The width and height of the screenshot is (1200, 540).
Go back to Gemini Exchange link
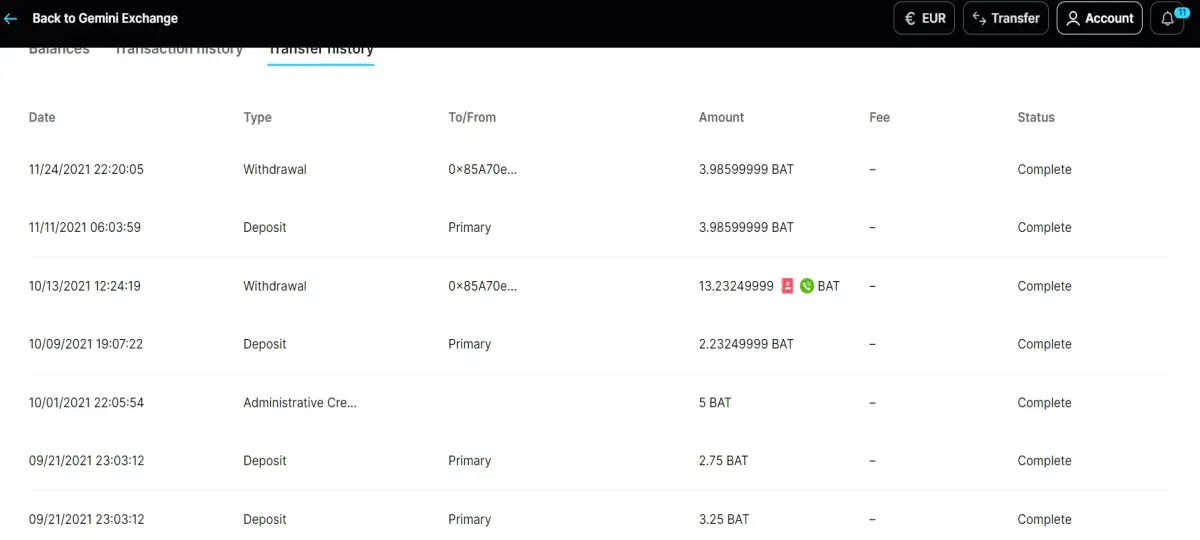point(105,18)
